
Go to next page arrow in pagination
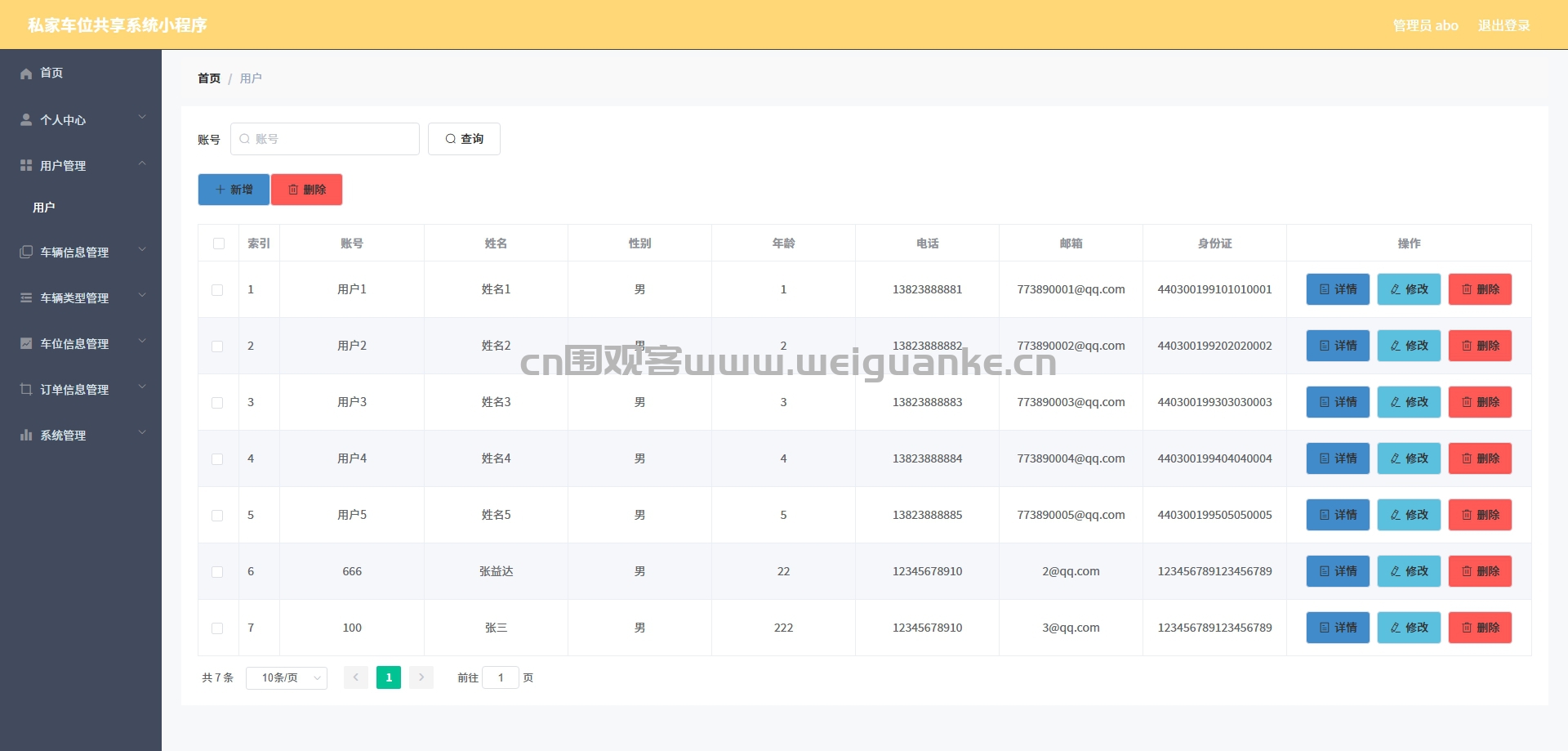(x=421, y=677)
